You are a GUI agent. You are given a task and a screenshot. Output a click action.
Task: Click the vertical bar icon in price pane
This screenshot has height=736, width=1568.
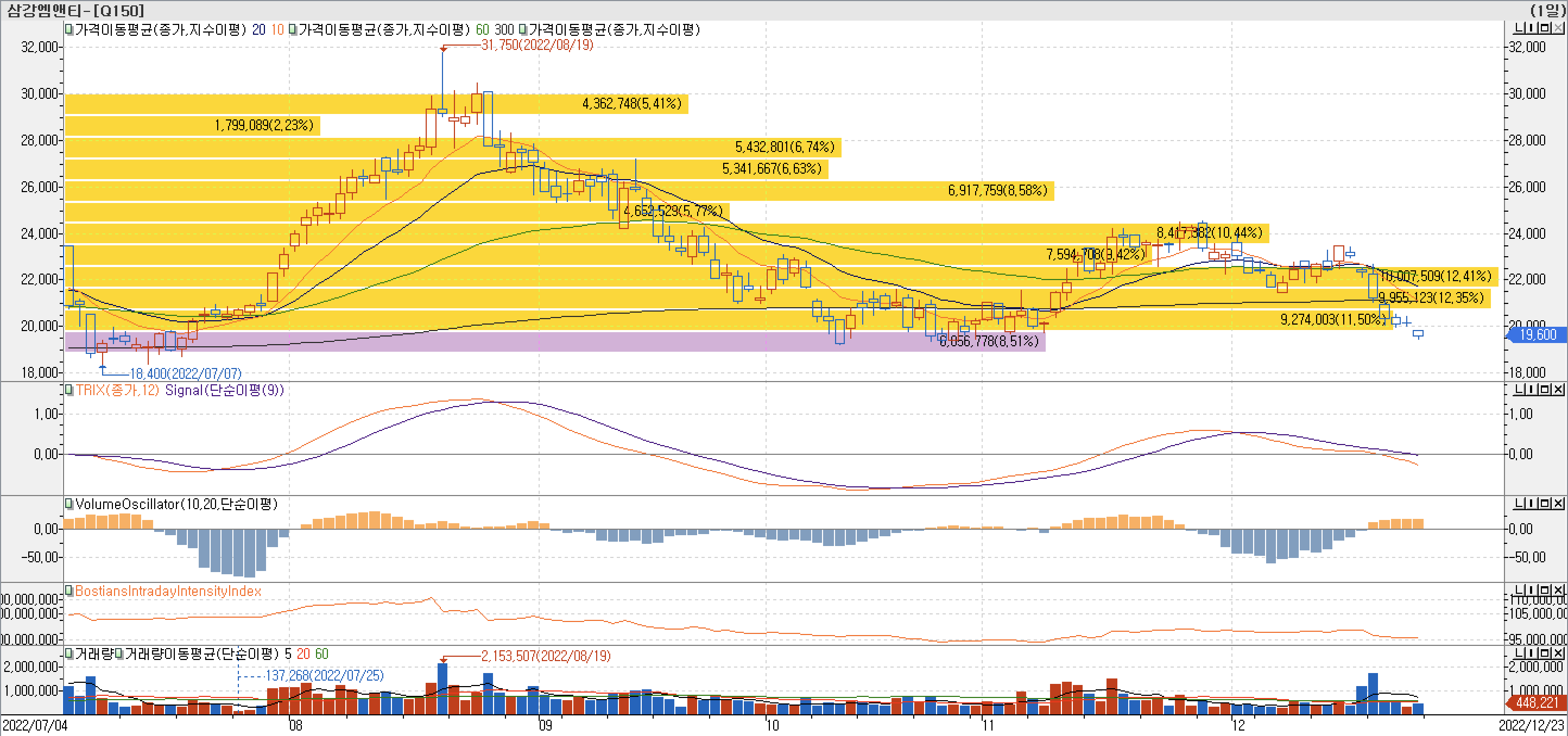point(1532,28)
